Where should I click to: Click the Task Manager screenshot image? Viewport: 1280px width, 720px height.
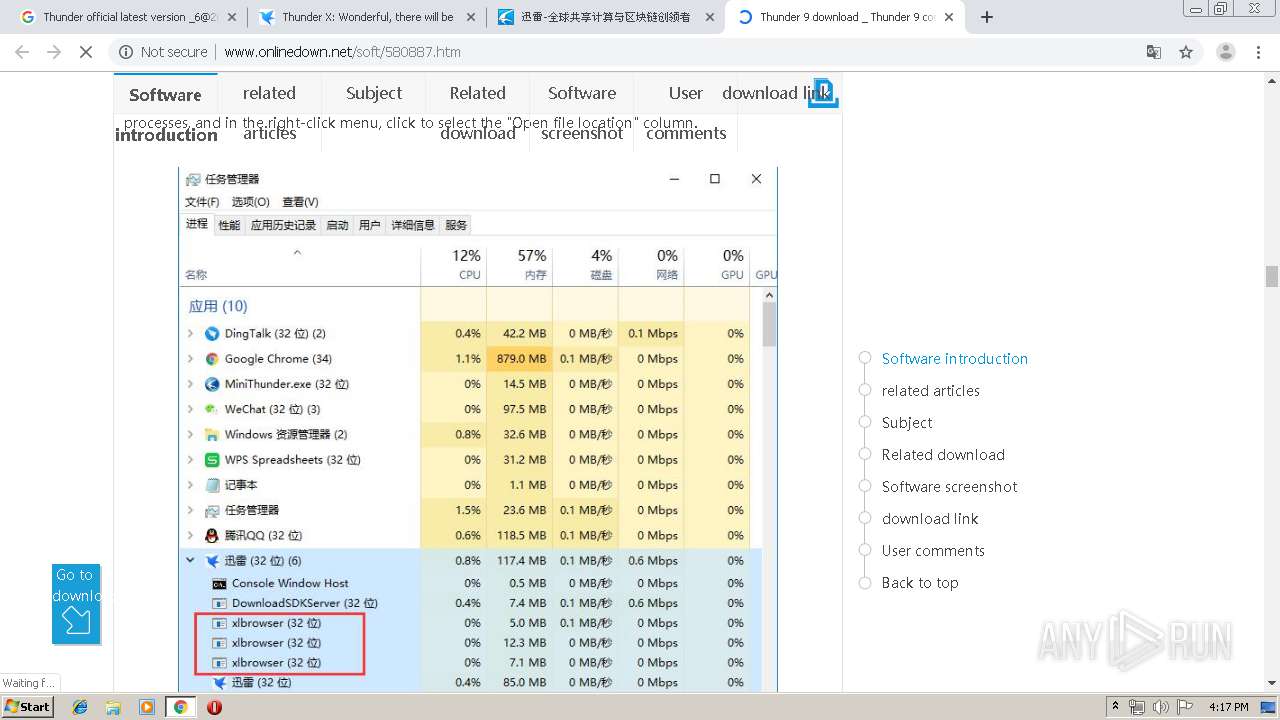click(479, 429)
